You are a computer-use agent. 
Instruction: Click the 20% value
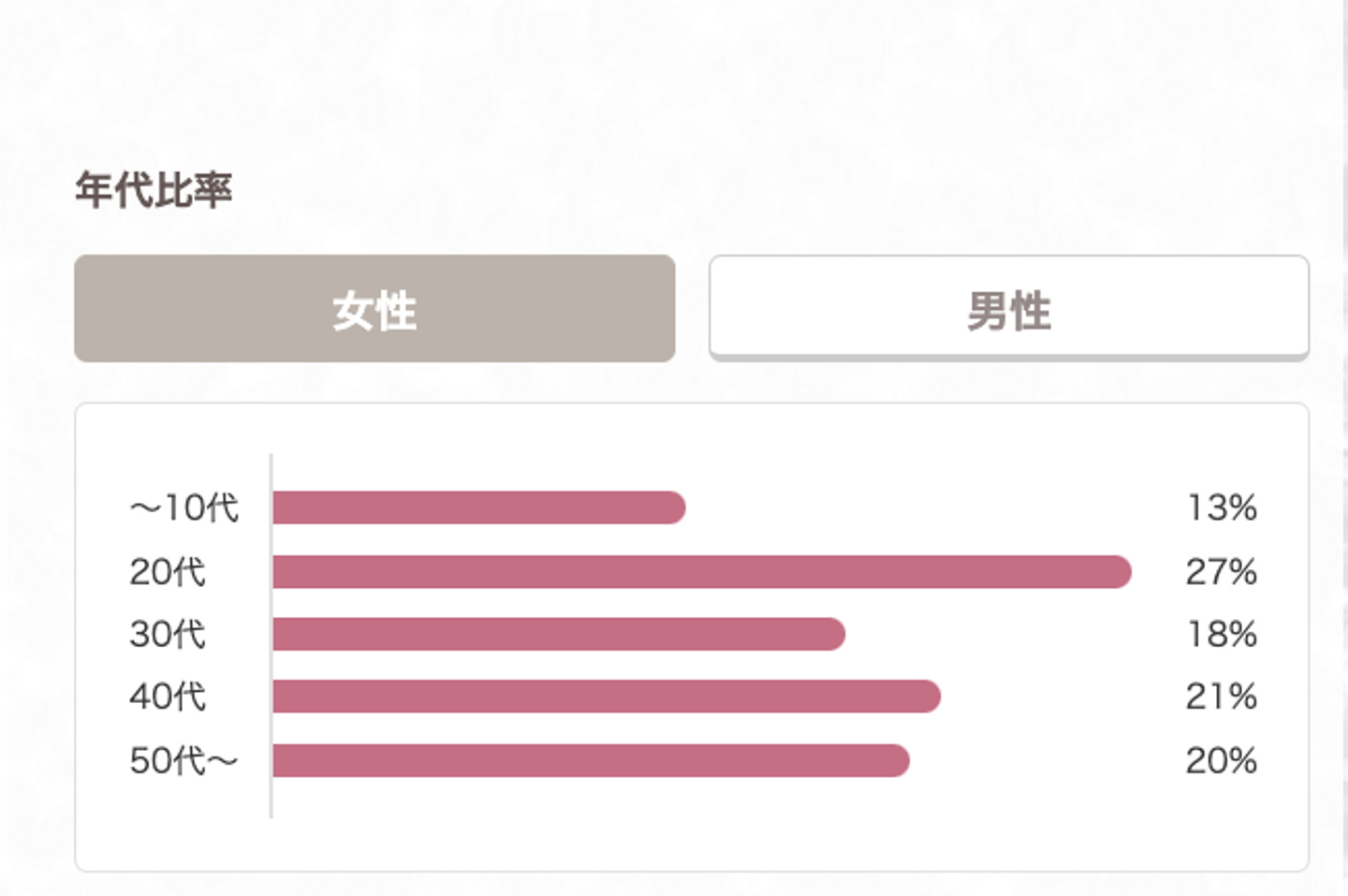(1221, 760)
